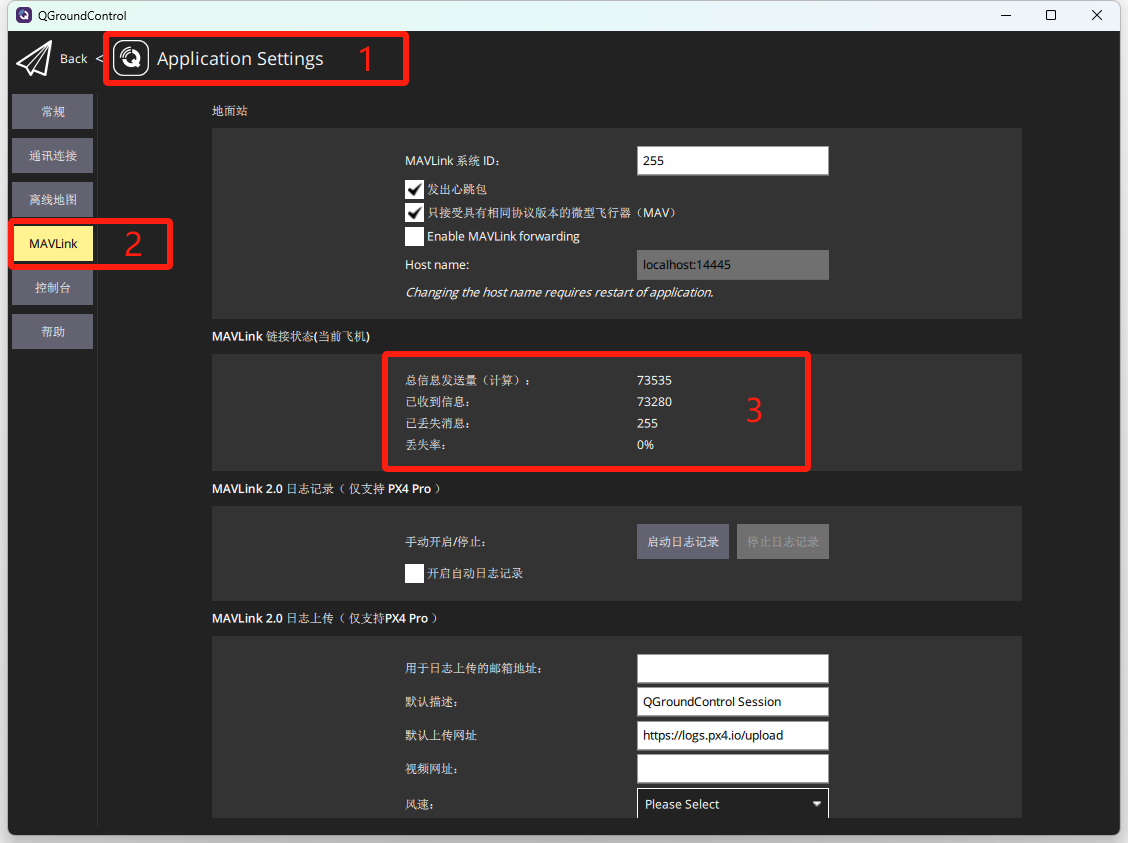The width and height of the screenshot is (1128, 843).
Task: Open the 通讯连接 settings tab
Action: point(53,155)
